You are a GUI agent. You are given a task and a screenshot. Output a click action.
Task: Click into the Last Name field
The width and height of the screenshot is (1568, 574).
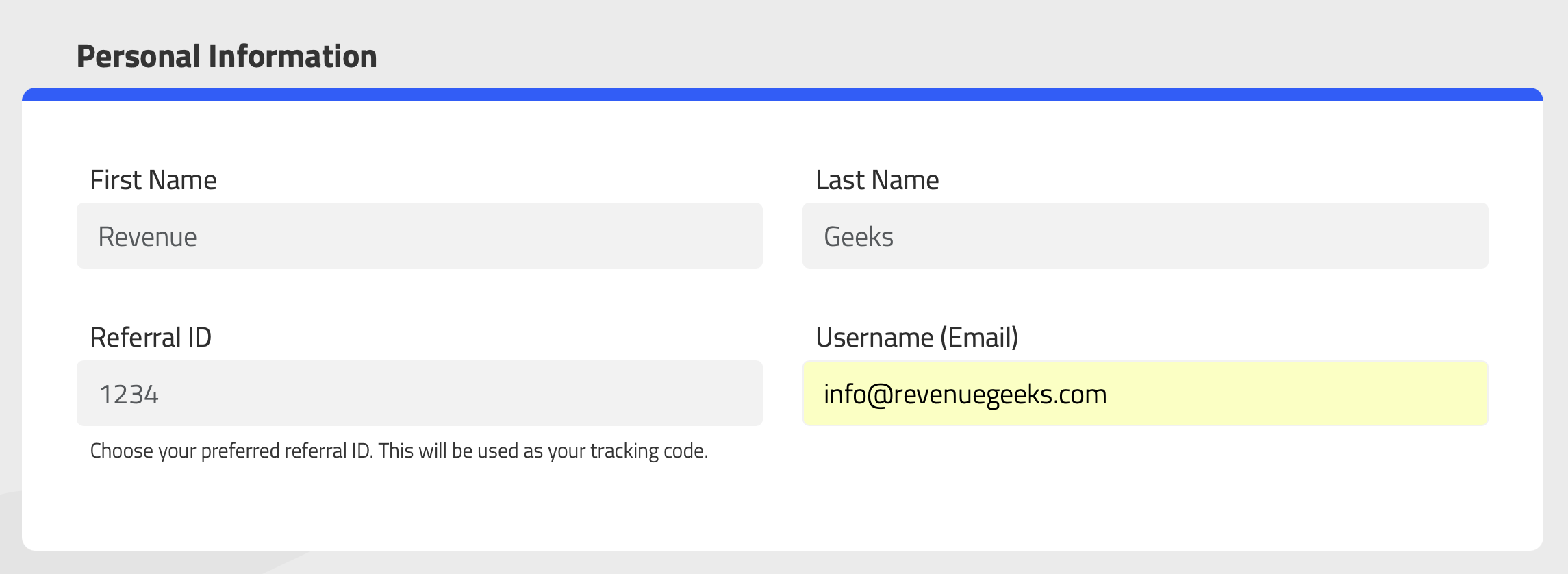pyautogui.click(x=1145, y=236)
